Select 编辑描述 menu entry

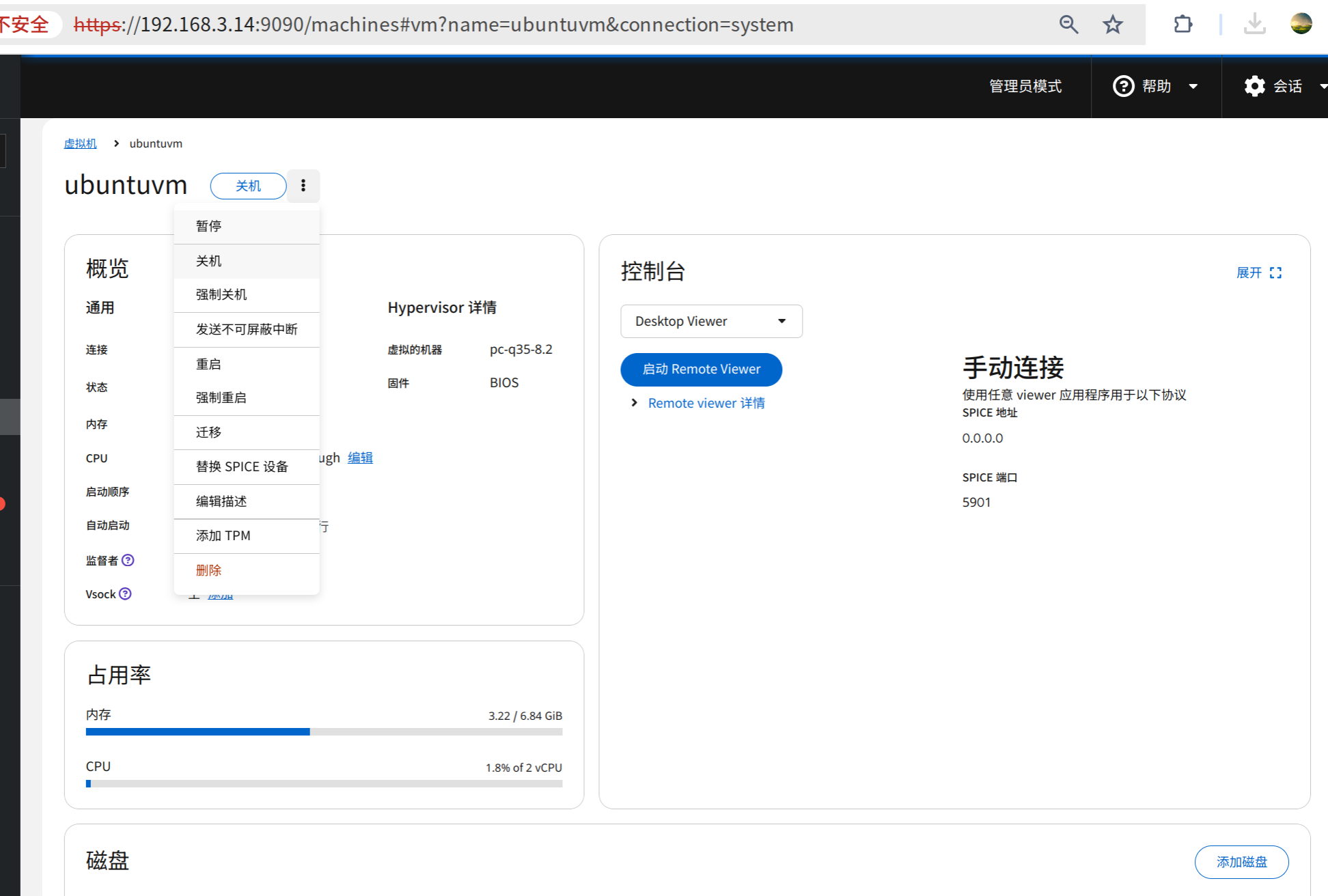(247, 501)
